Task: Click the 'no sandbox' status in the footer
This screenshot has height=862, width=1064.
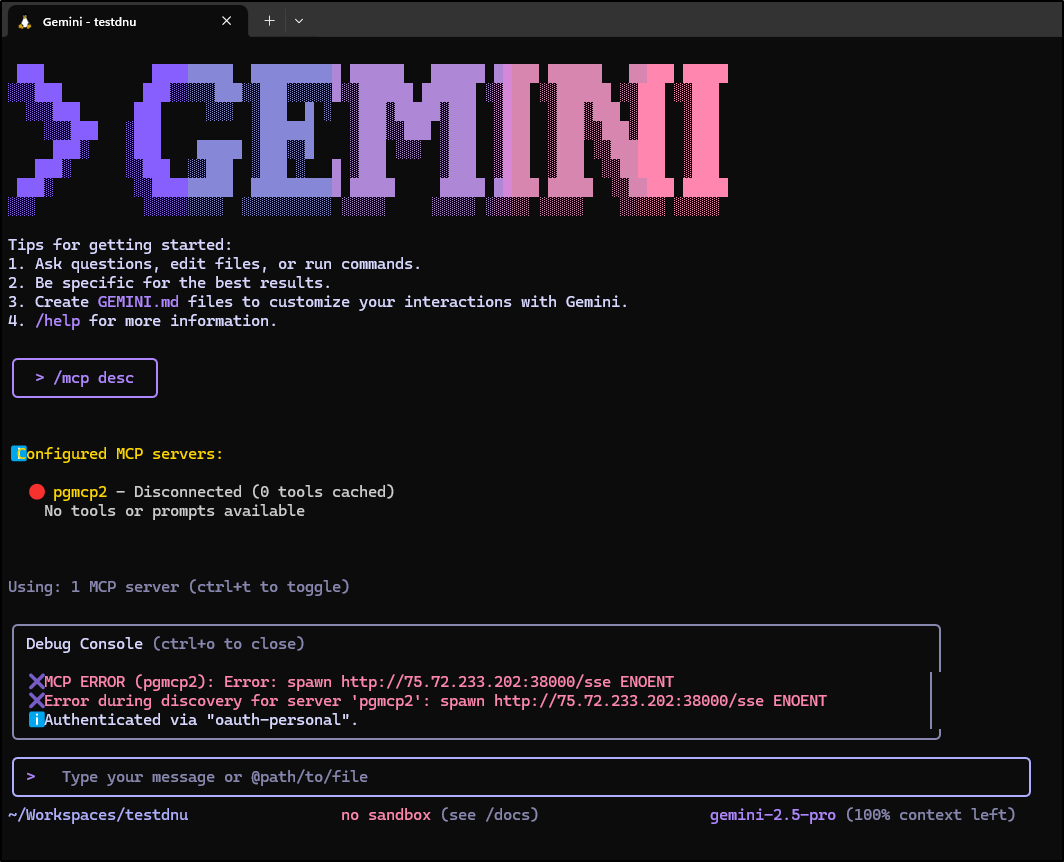Action: [385, 815]
